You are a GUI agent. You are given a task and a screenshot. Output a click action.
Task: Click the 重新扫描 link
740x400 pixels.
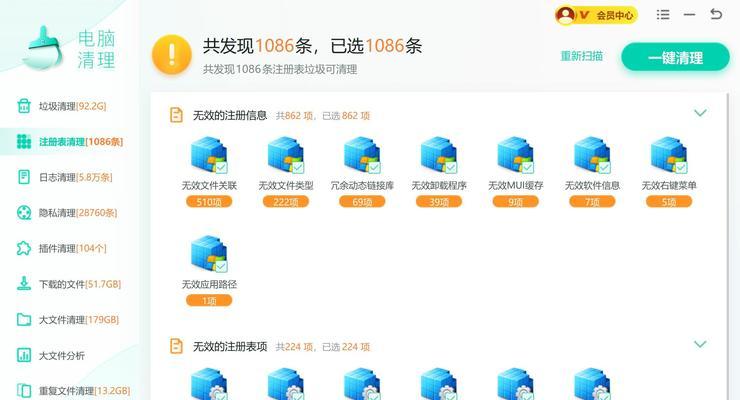[581, 56]
